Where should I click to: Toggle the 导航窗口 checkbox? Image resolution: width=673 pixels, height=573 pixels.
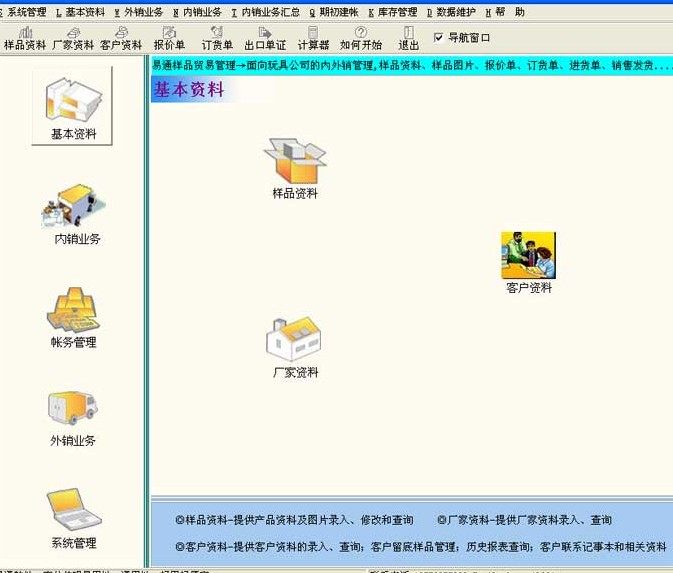[439, 38]
